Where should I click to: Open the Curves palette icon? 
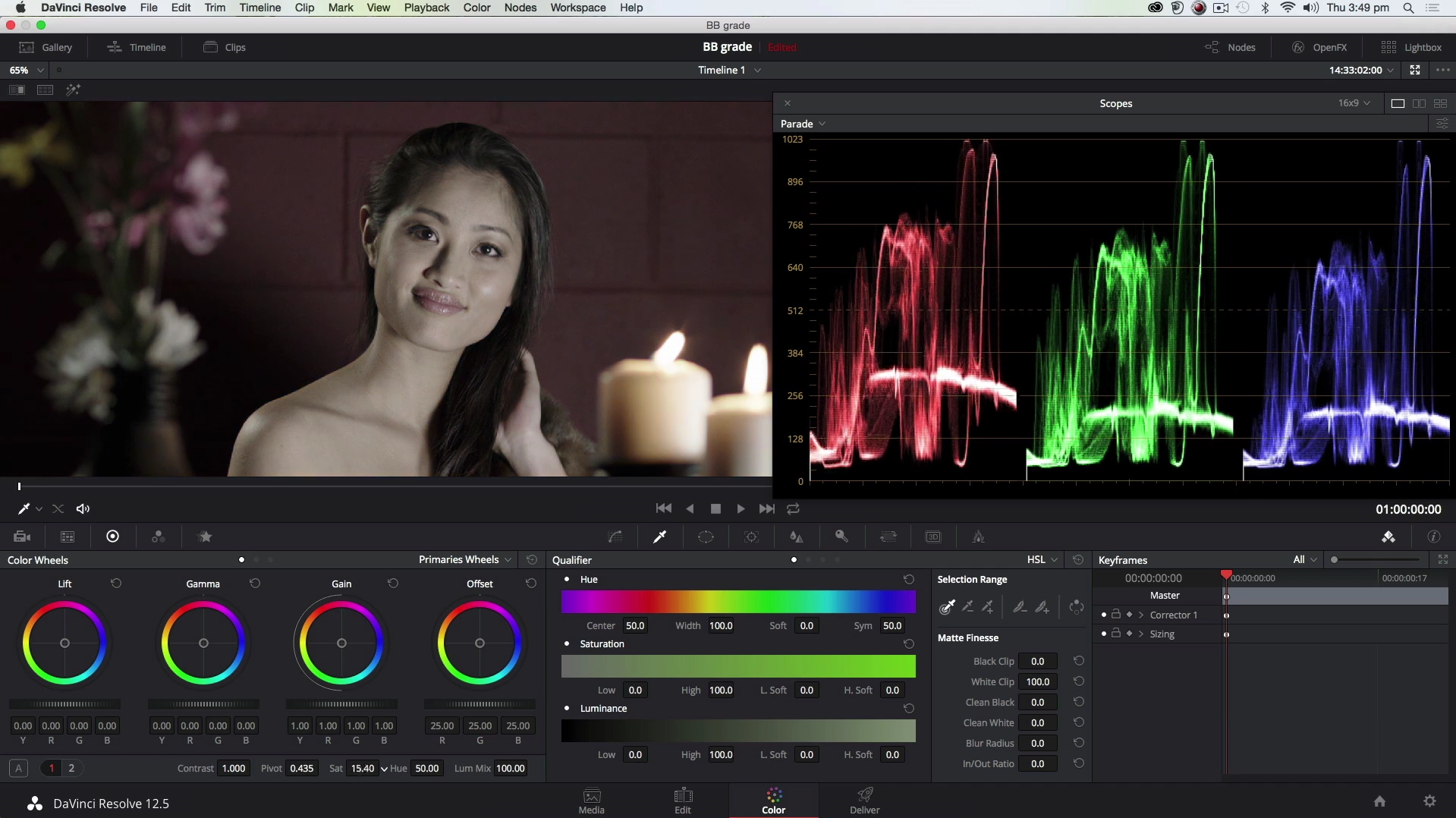[615, 536]
